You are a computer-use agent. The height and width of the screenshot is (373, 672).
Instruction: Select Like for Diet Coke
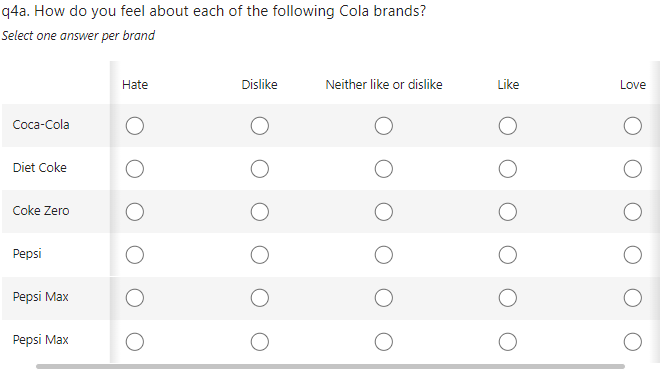[508, 169]
